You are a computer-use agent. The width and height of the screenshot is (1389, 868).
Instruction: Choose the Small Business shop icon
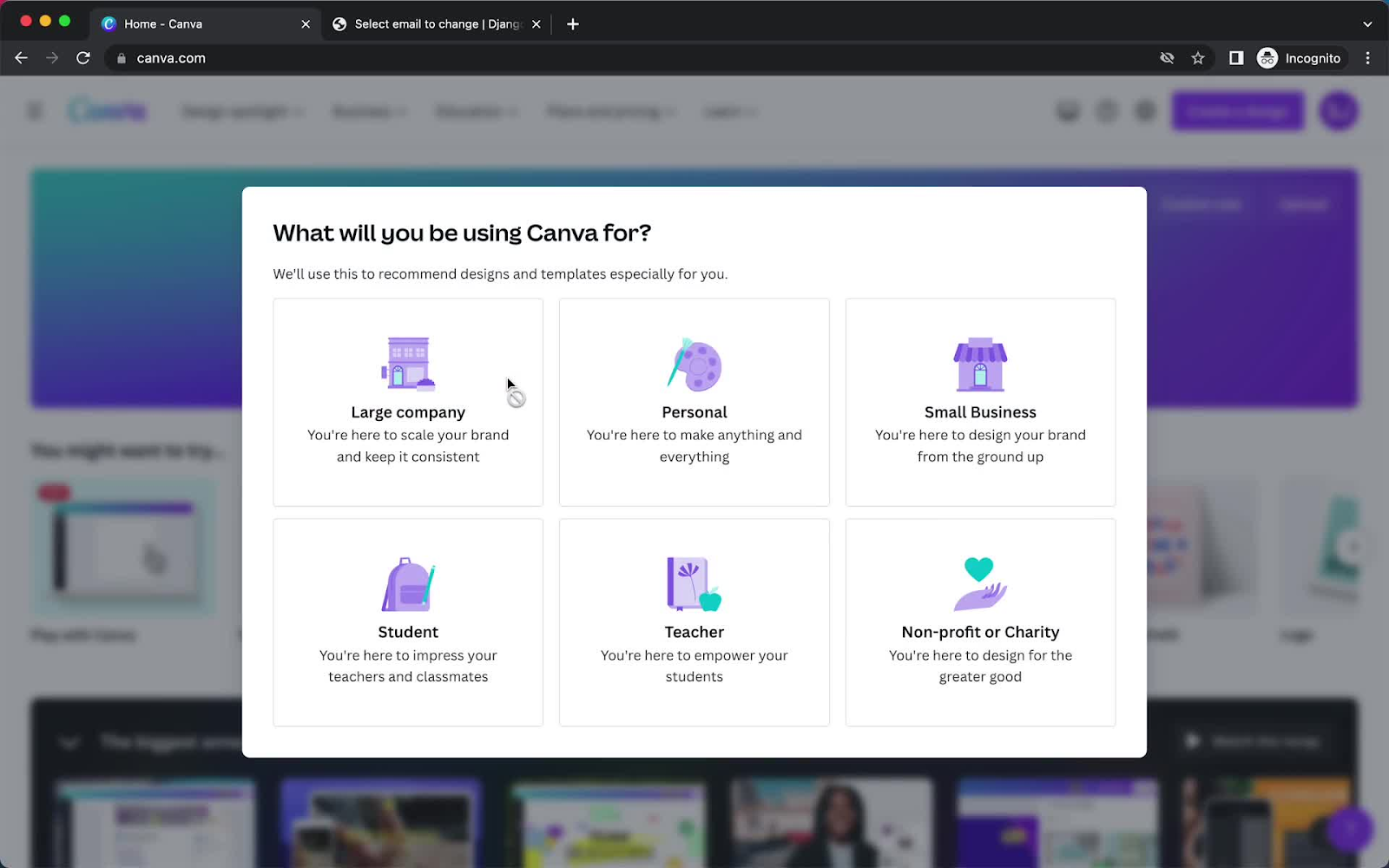980,364
